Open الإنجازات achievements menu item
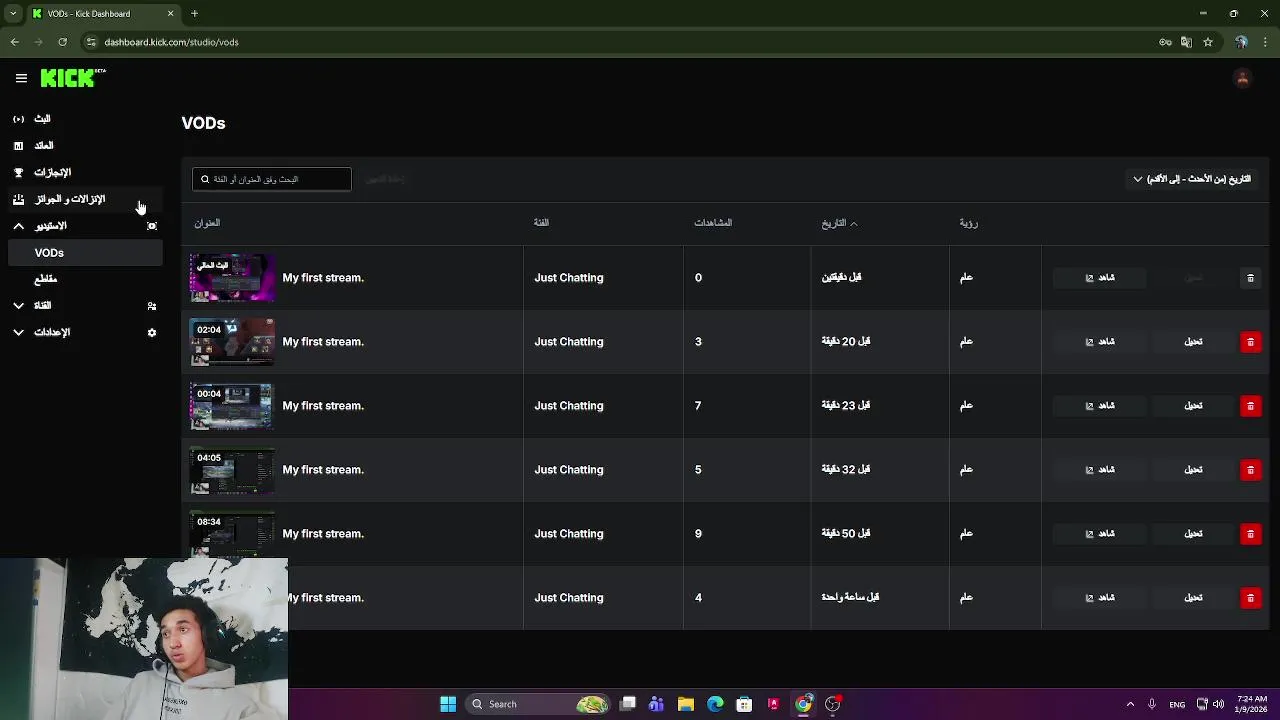1280x720 pixels. coord(52,172)
